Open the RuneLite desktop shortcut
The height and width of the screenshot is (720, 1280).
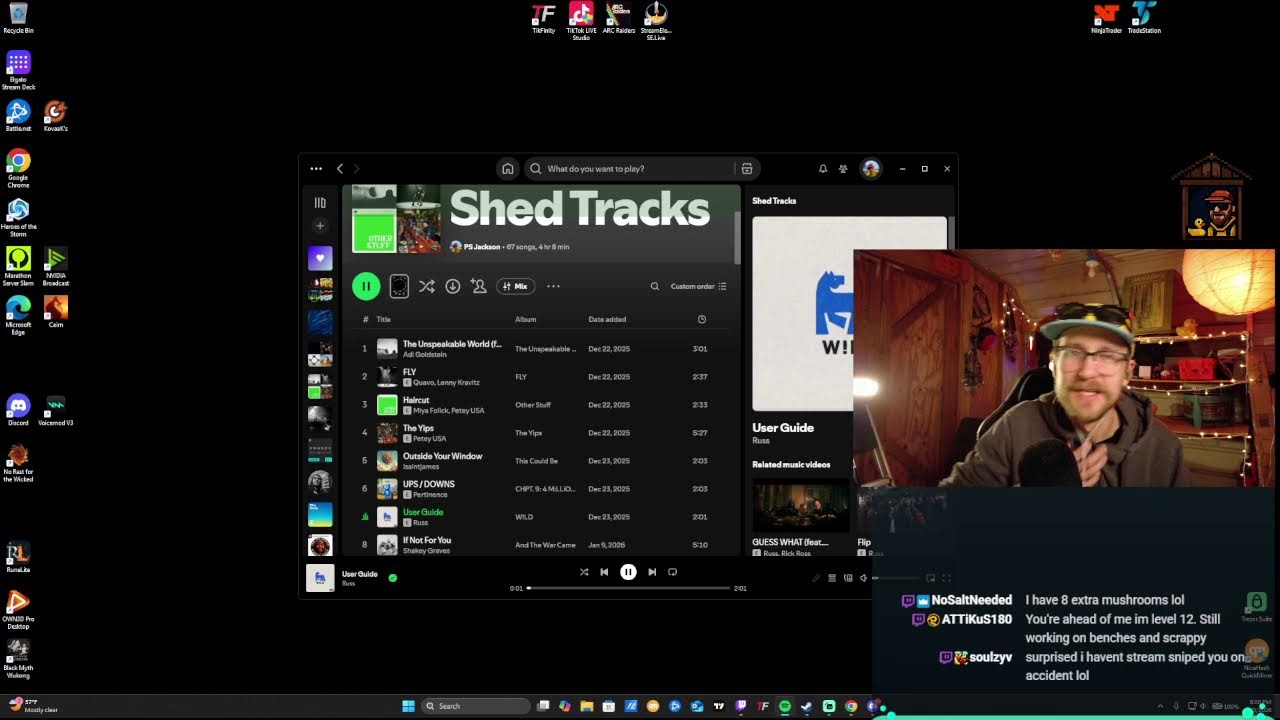18,557
